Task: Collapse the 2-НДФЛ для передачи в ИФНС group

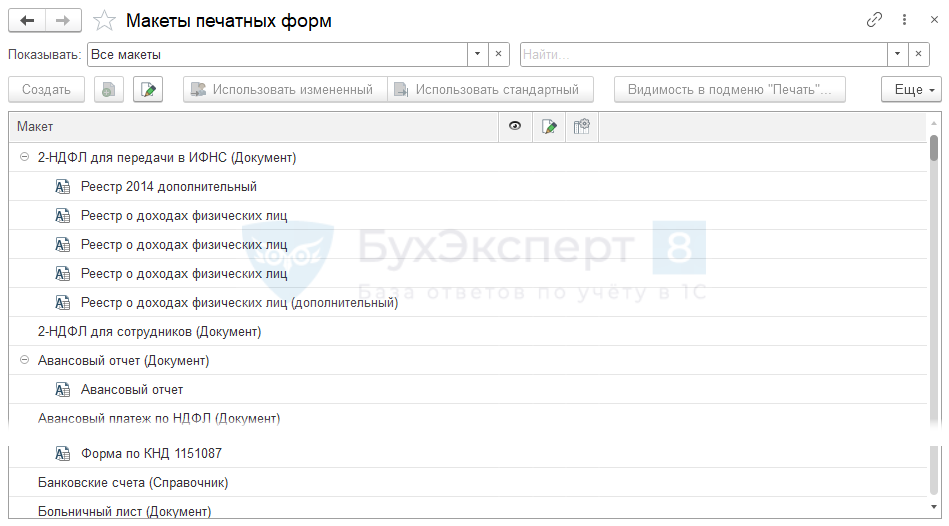Action: tap(24, 158)
